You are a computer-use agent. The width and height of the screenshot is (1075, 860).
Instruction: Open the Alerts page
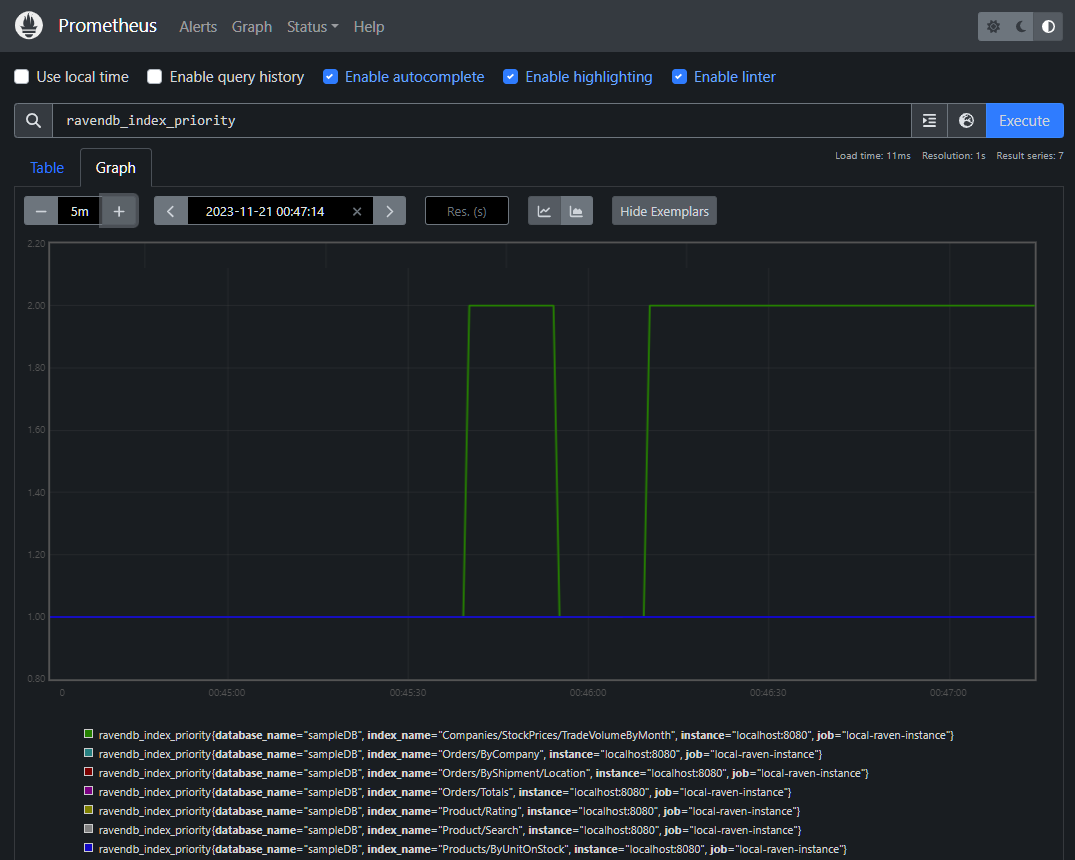[x=198, y=27]
